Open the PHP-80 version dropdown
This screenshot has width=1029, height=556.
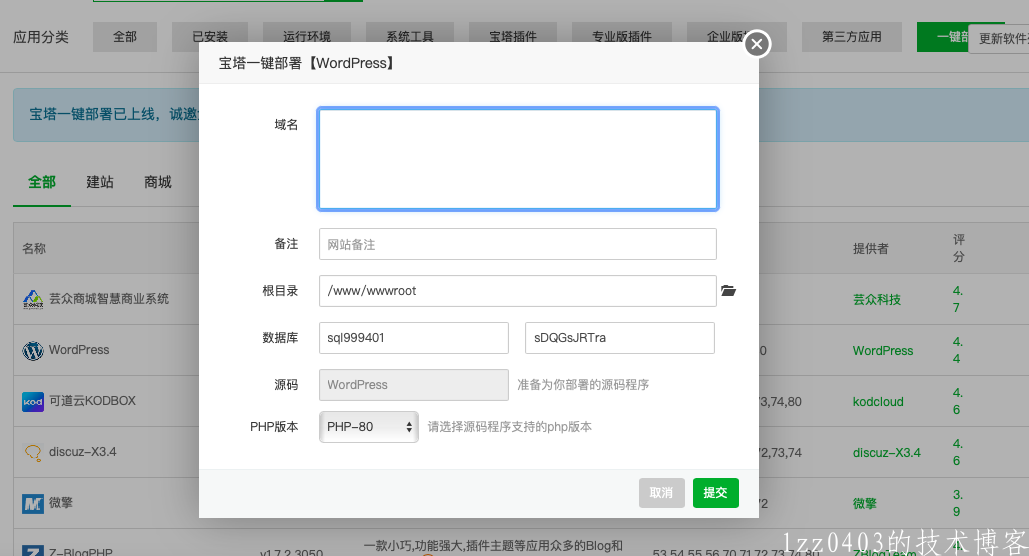pyautogui.click(x=369, y=427)
